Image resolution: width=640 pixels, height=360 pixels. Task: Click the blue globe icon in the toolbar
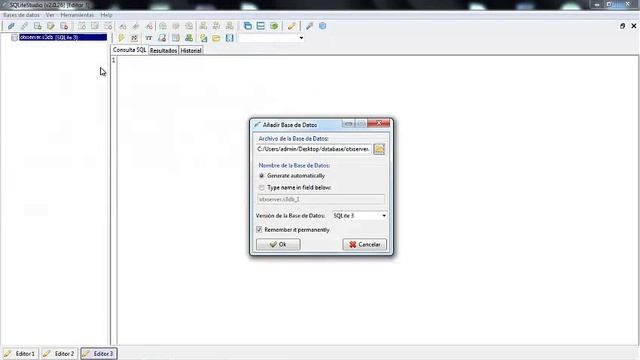click(x=323, y=26)
